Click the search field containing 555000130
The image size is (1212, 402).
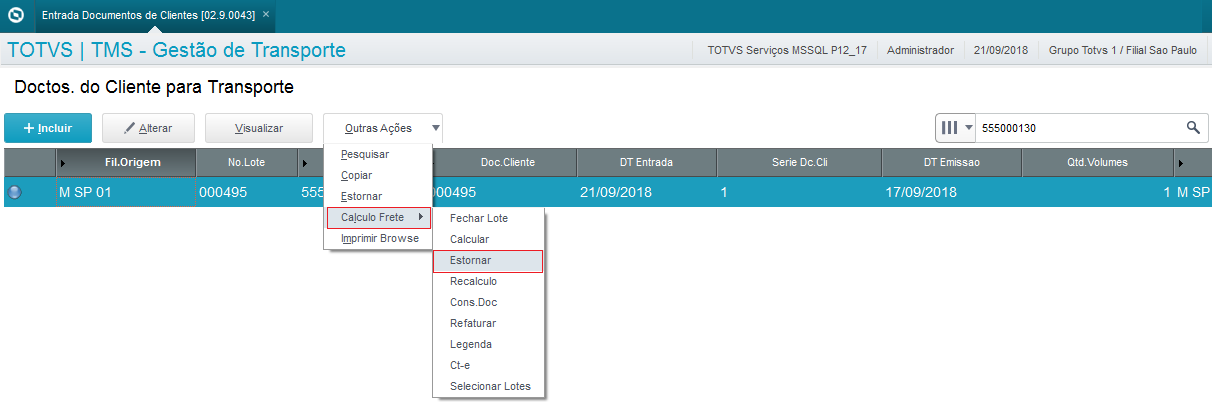click(1077, 128)
